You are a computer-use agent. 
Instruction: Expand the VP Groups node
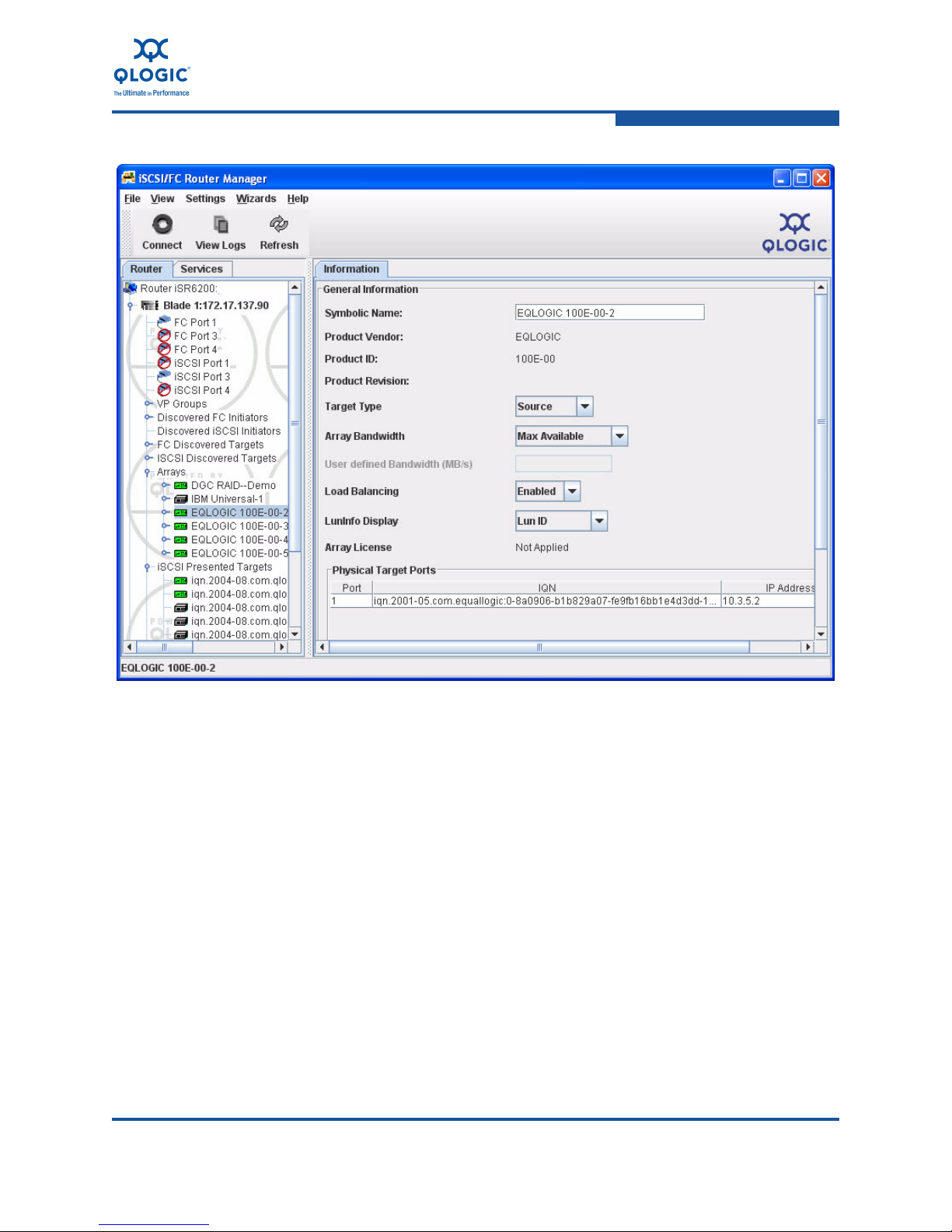148,403
